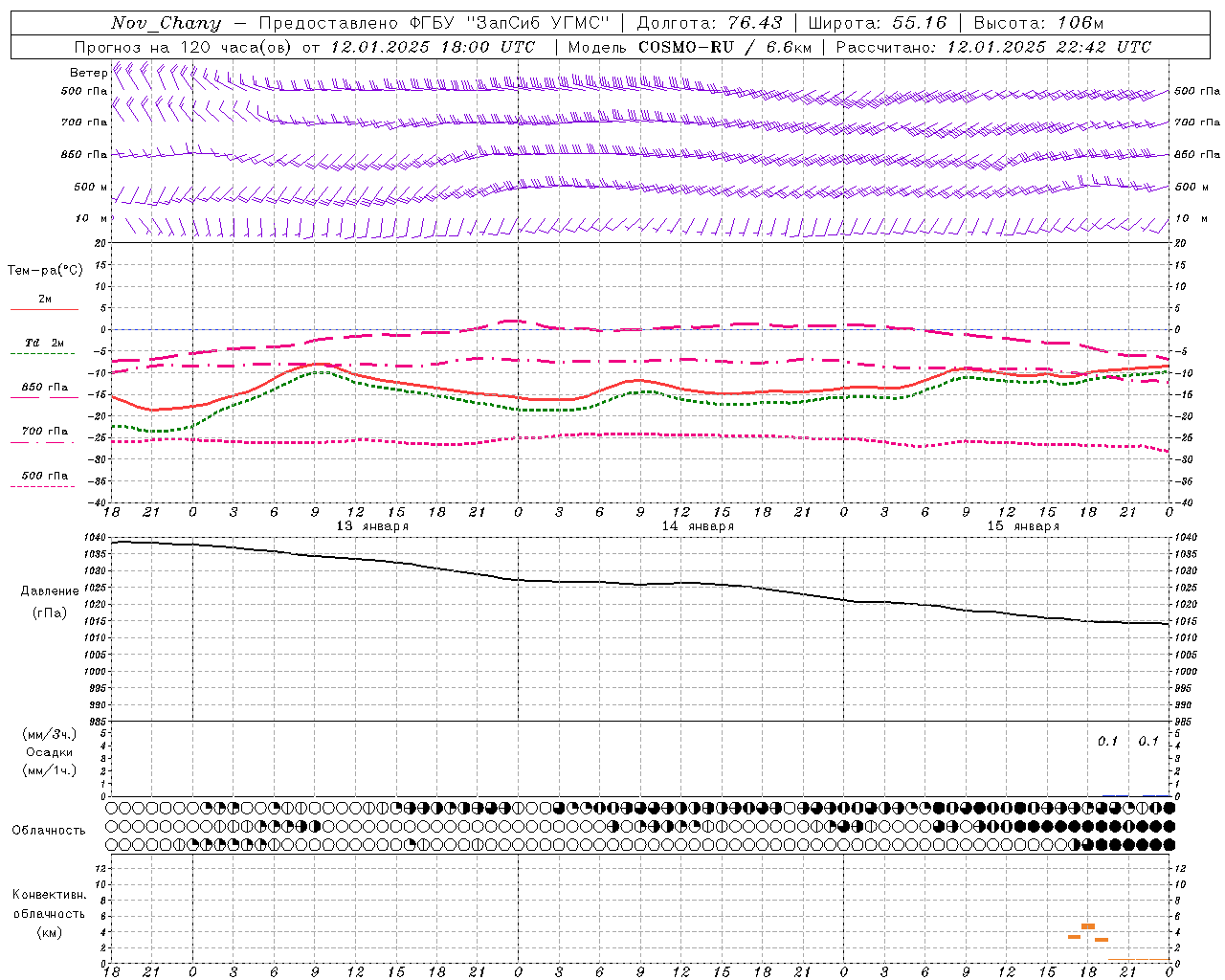Screen dimensions: 1225x980
Task: Select the 'Широта: 55.16' header field
Action: coord(878,23)
